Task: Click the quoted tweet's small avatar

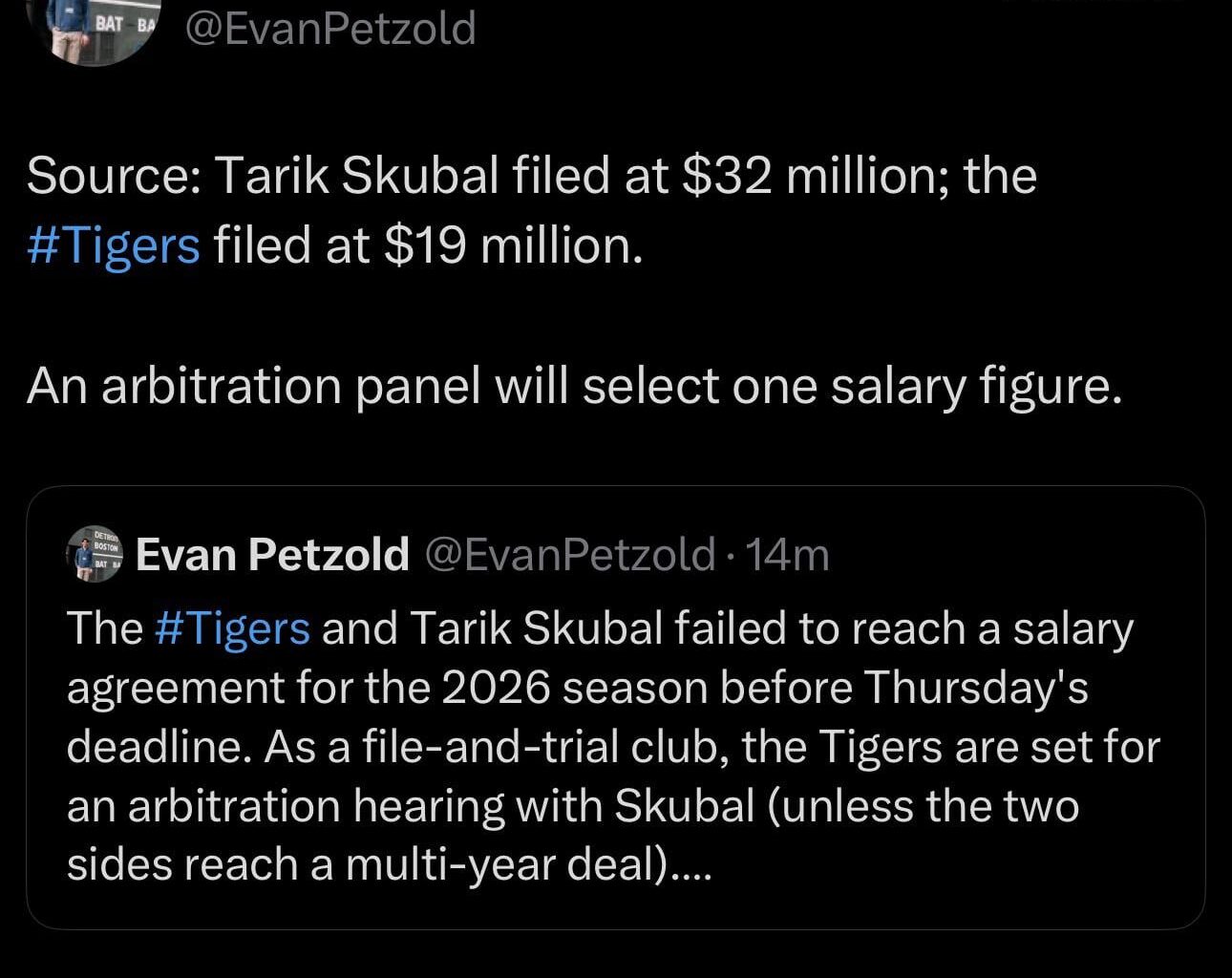Action: [95, 554]
